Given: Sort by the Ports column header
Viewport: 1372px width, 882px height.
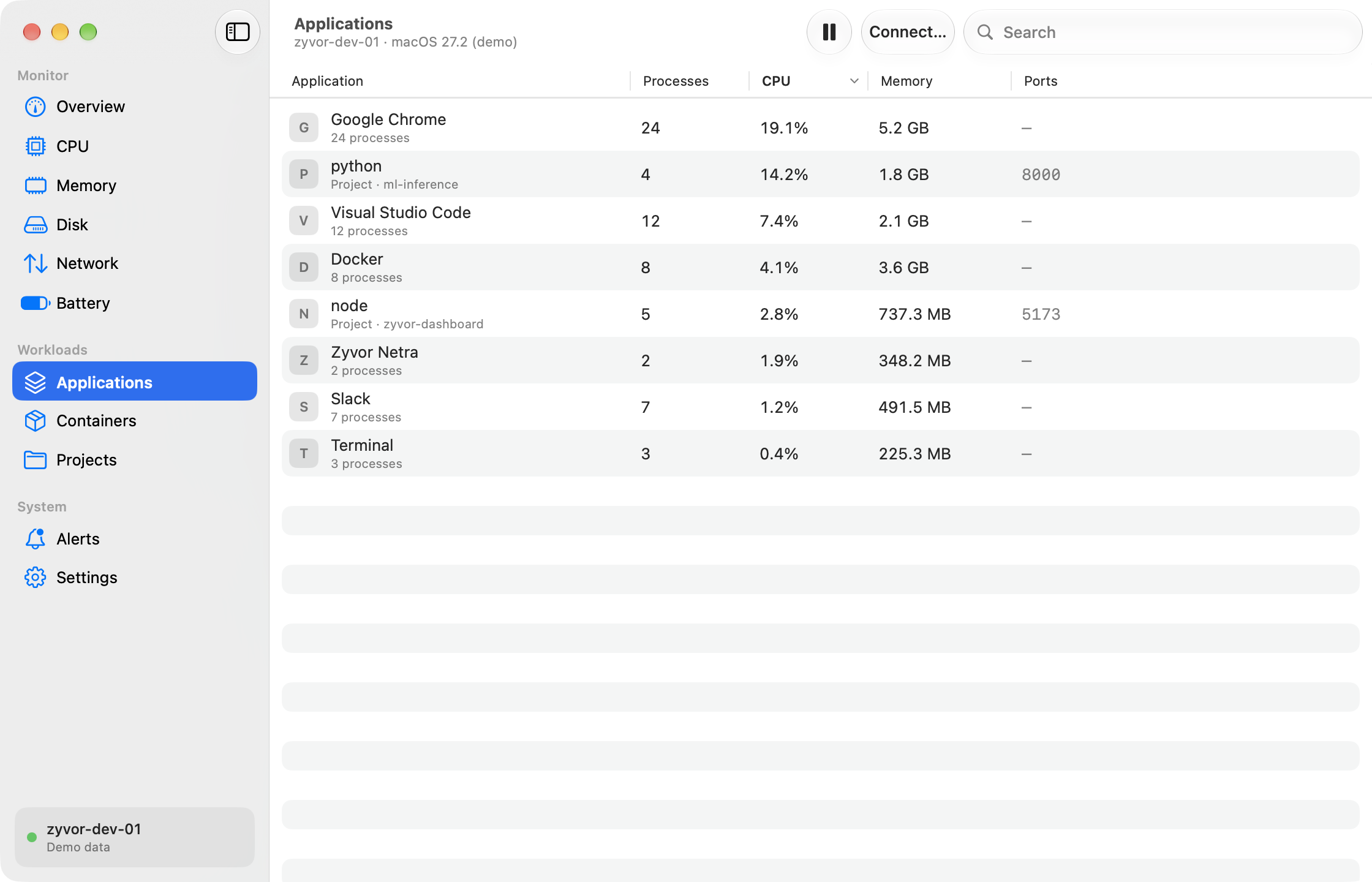Looking at the screenshot, I should pyautogui.click(x=1041, y=81).
